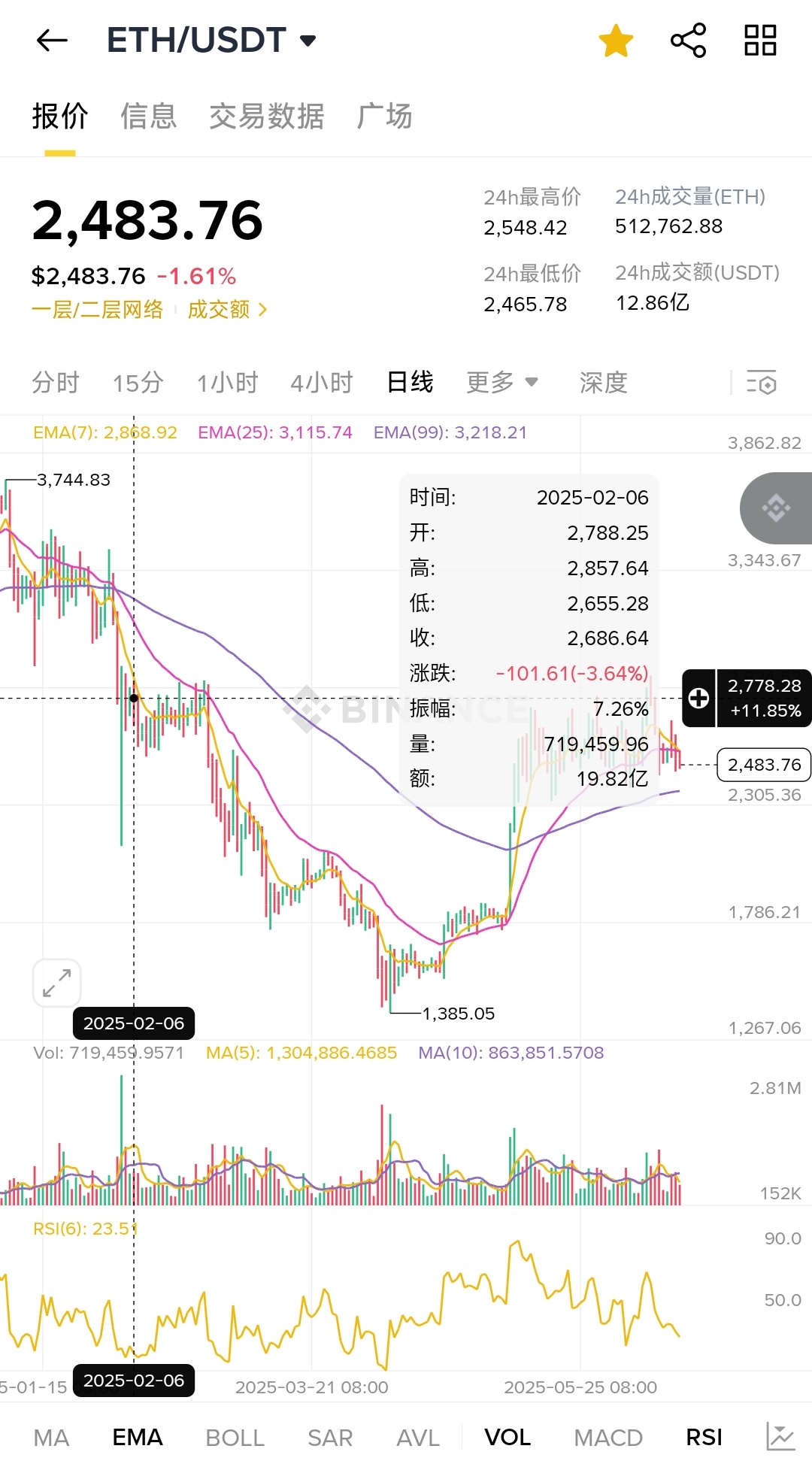This screenshot has height=1467, width=812.
Task: Expand the 更多 timeframe dropdown
Action: [501, 383]
